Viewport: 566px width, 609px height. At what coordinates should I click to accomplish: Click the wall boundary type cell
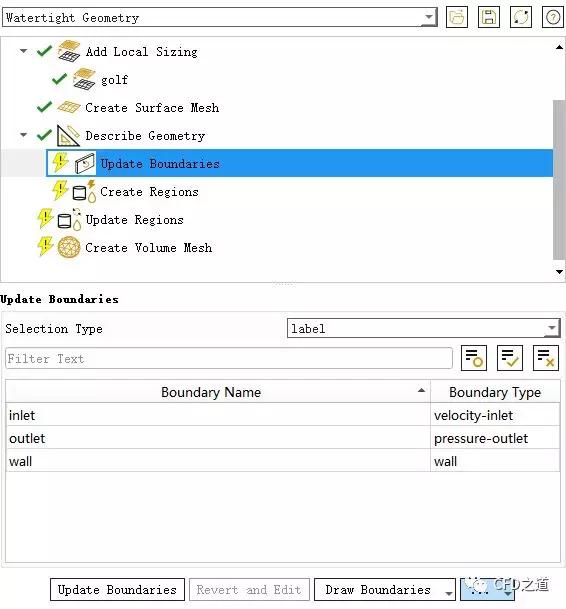tap(495, 461)
